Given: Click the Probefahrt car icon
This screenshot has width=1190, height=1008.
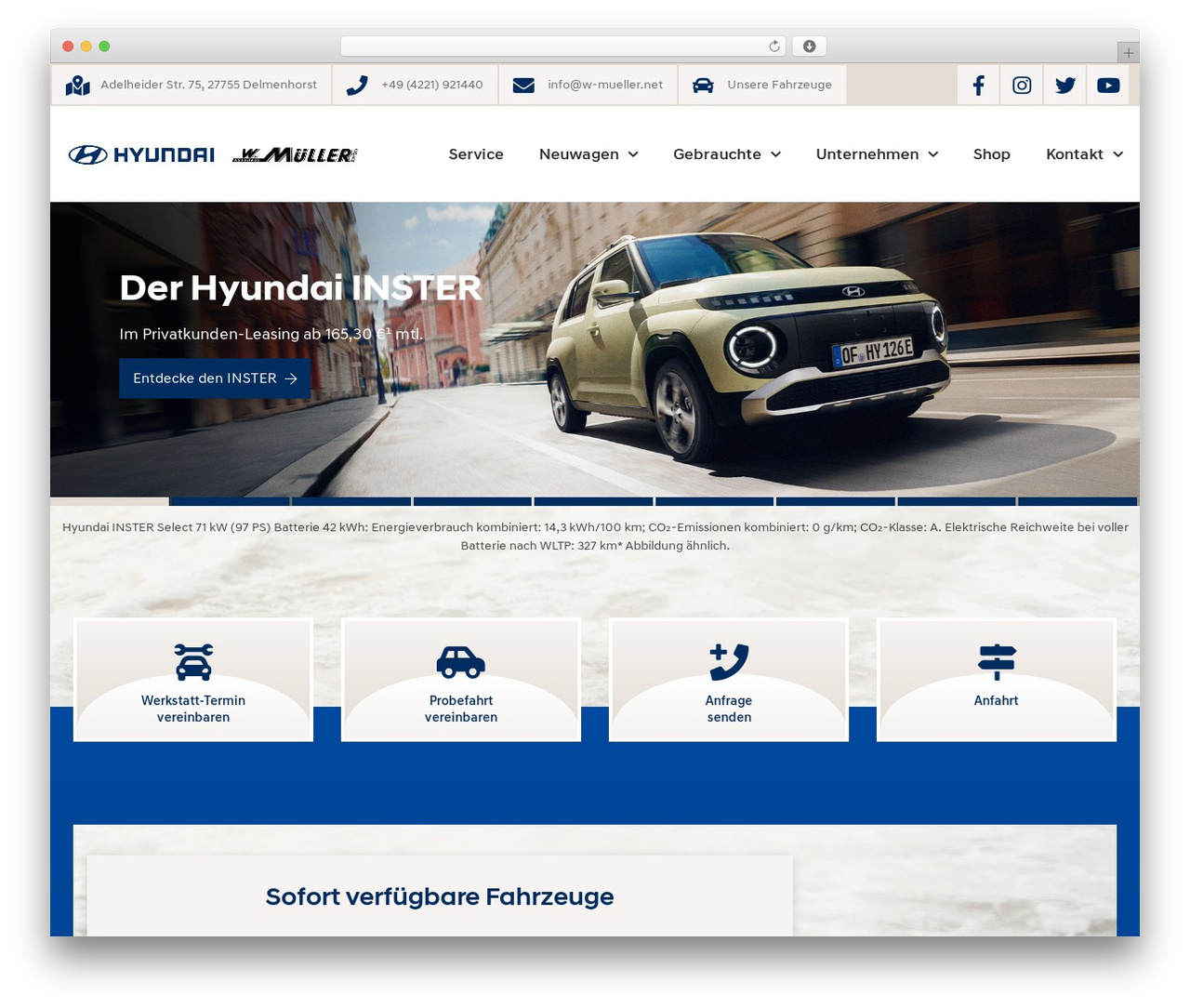Looking at the screenshot, I should coord(461,662).
